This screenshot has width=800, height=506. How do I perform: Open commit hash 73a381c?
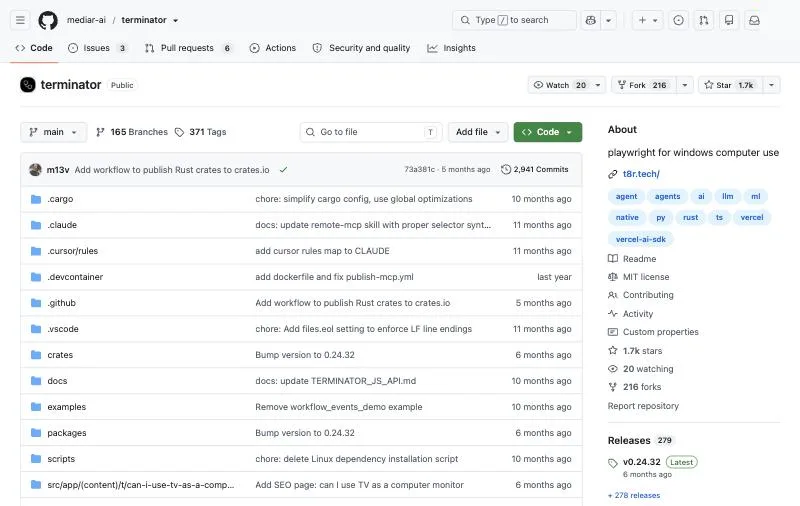tap(419, 169)
